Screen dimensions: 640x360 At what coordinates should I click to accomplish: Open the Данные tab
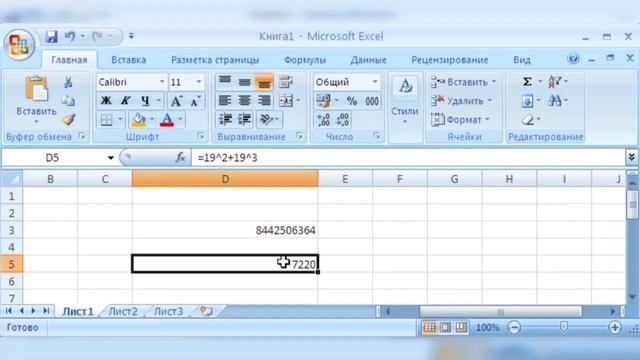pos(368,60)
